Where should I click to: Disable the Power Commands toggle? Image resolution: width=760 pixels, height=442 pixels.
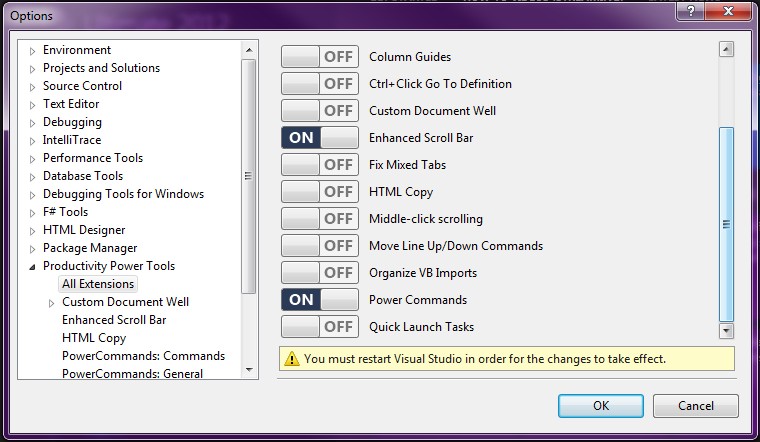pyautogui.click(x=320, y=300)
